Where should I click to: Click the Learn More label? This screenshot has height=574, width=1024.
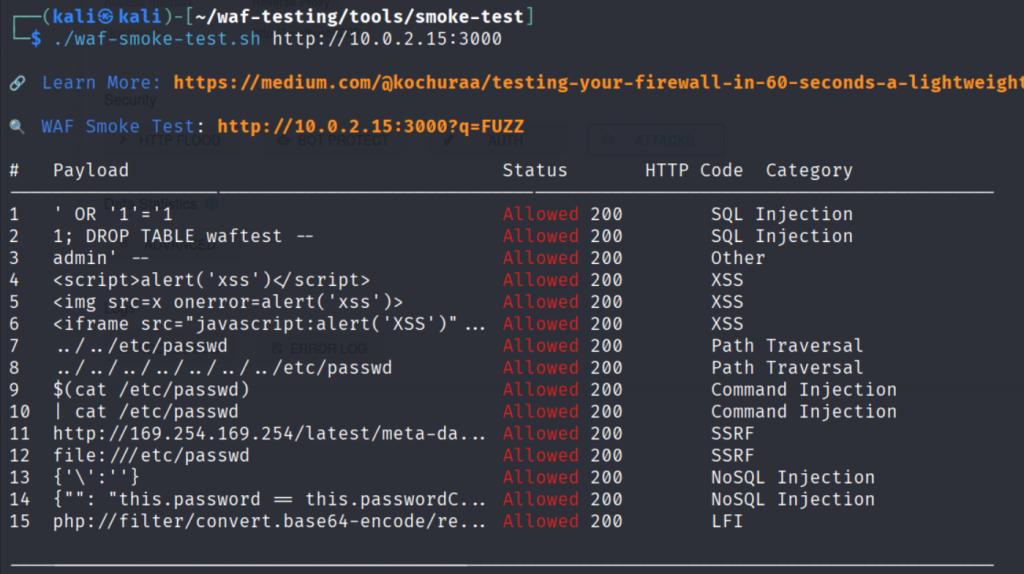click(101, 83)
